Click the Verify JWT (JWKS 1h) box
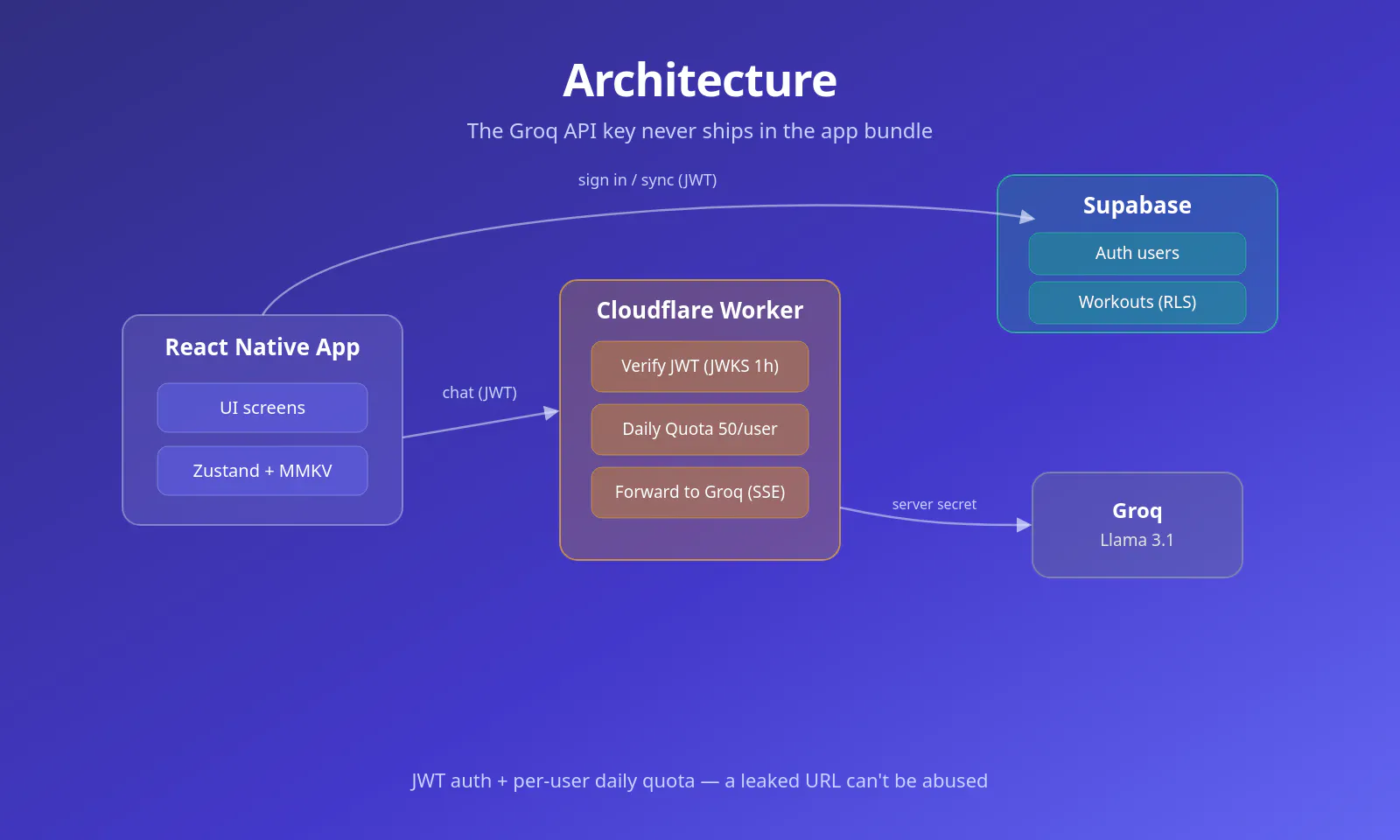Viewport: 1400px width, 840px height. click(x=700, y=367)
